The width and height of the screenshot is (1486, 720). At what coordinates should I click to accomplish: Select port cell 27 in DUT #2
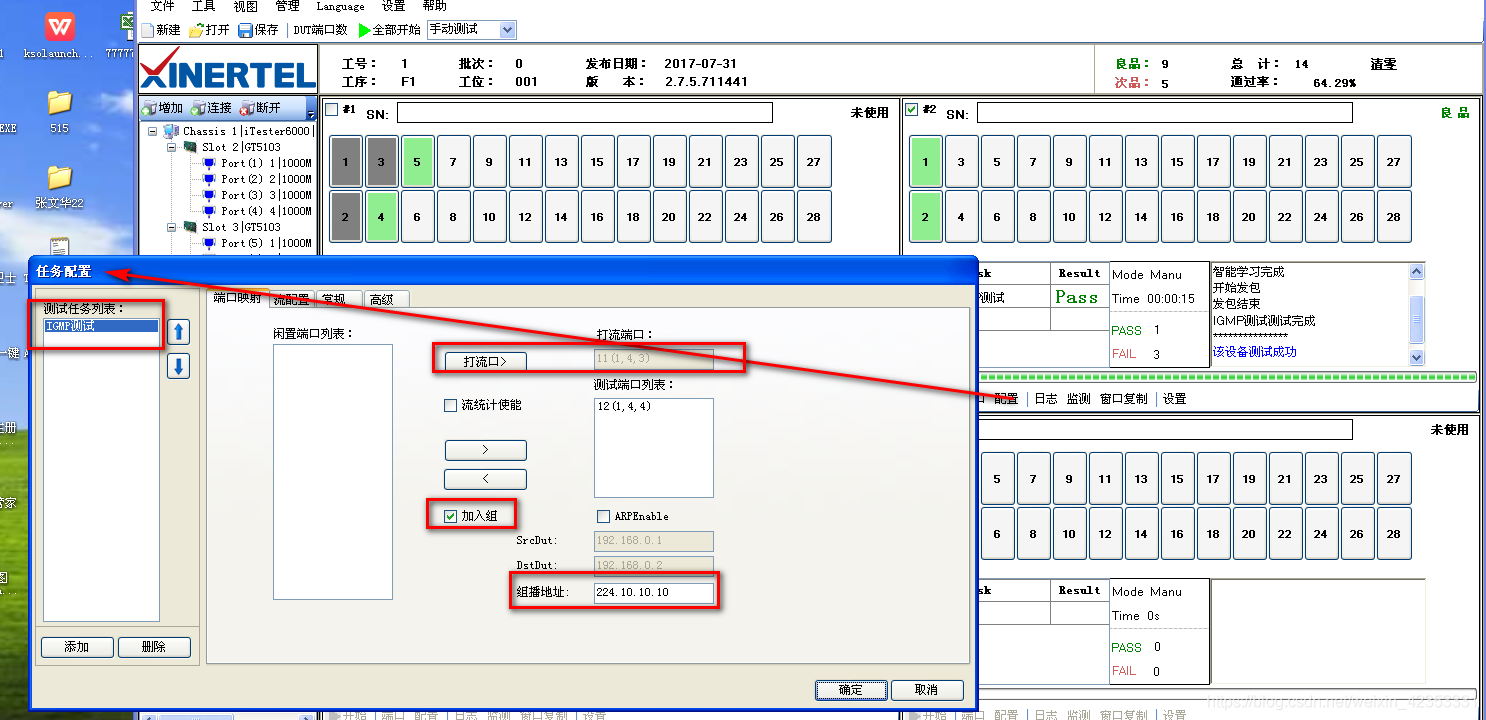(x=1394, y=162)
